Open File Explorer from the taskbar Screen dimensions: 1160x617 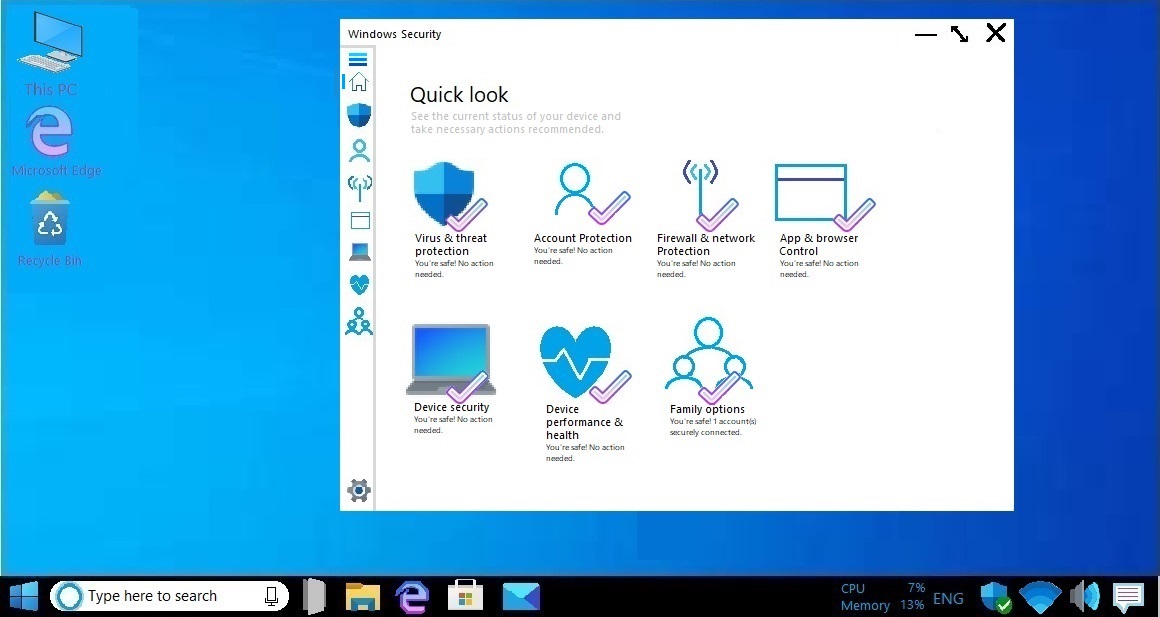(362, 596)
